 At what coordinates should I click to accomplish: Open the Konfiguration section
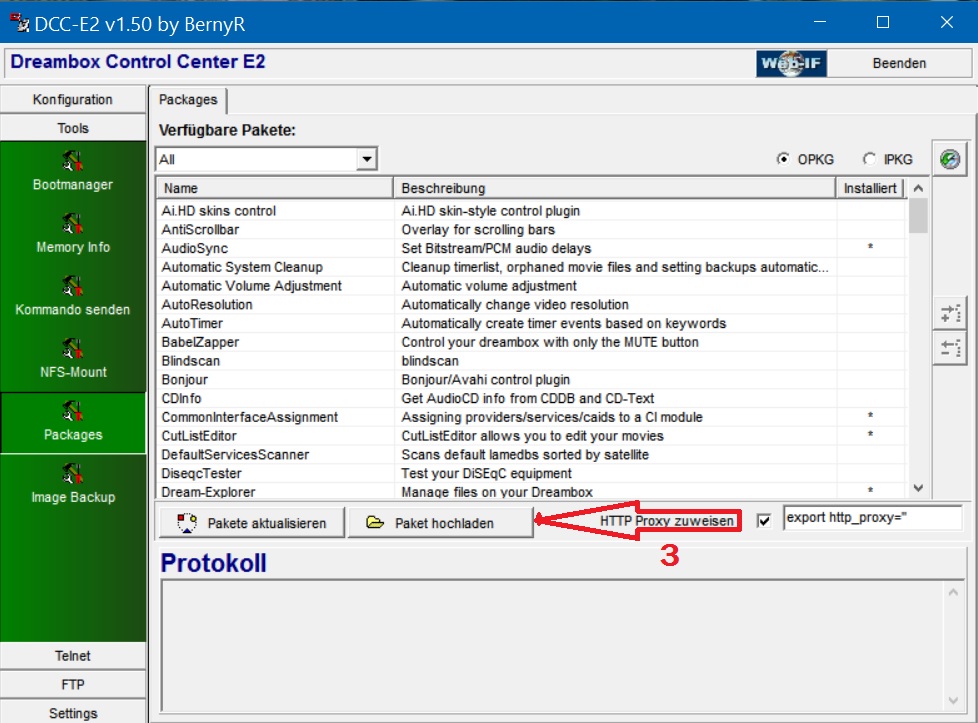pyautogui.click(x=73, y=100)
